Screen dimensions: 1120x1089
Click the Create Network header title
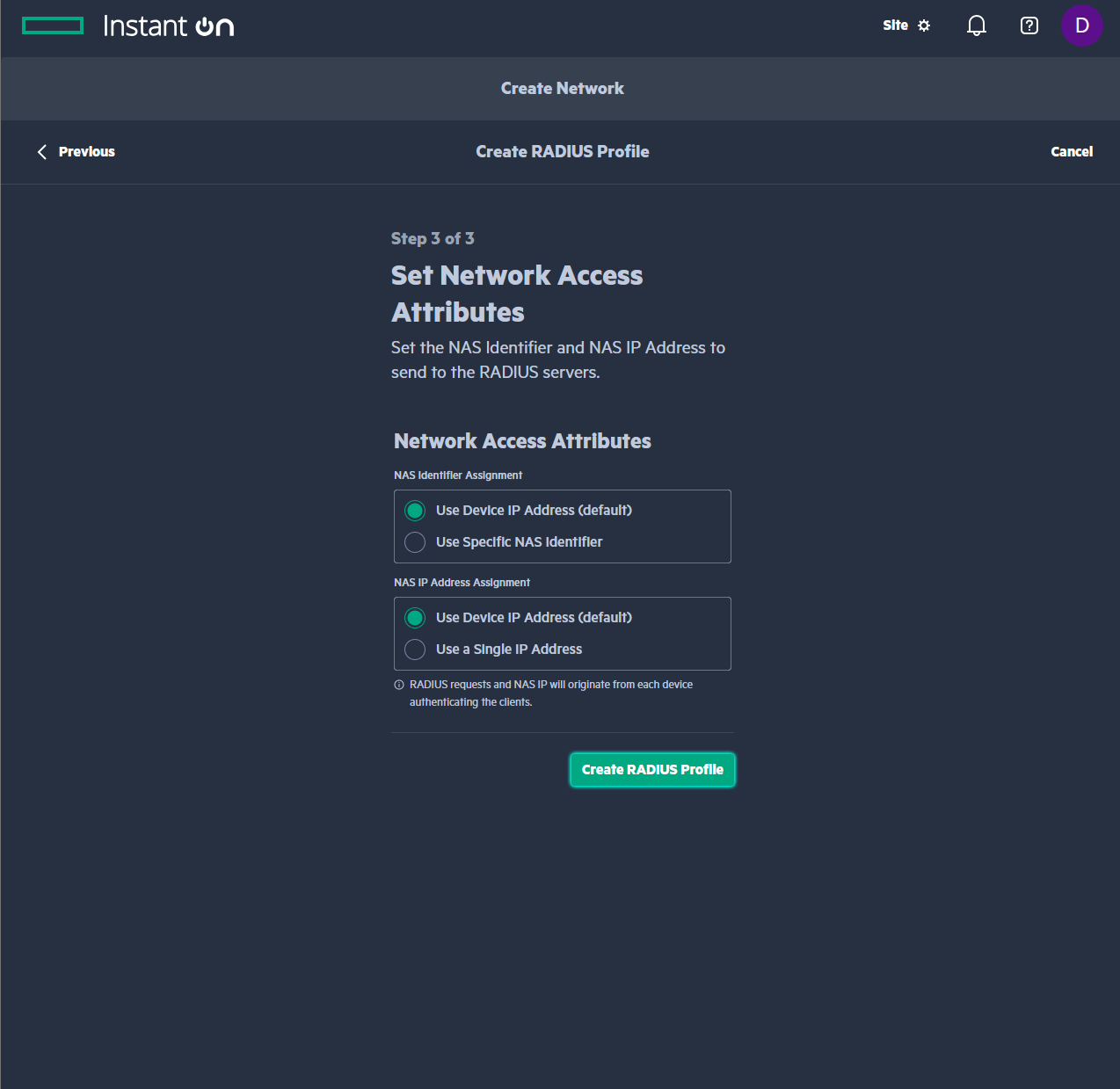[x=563, y=89]
